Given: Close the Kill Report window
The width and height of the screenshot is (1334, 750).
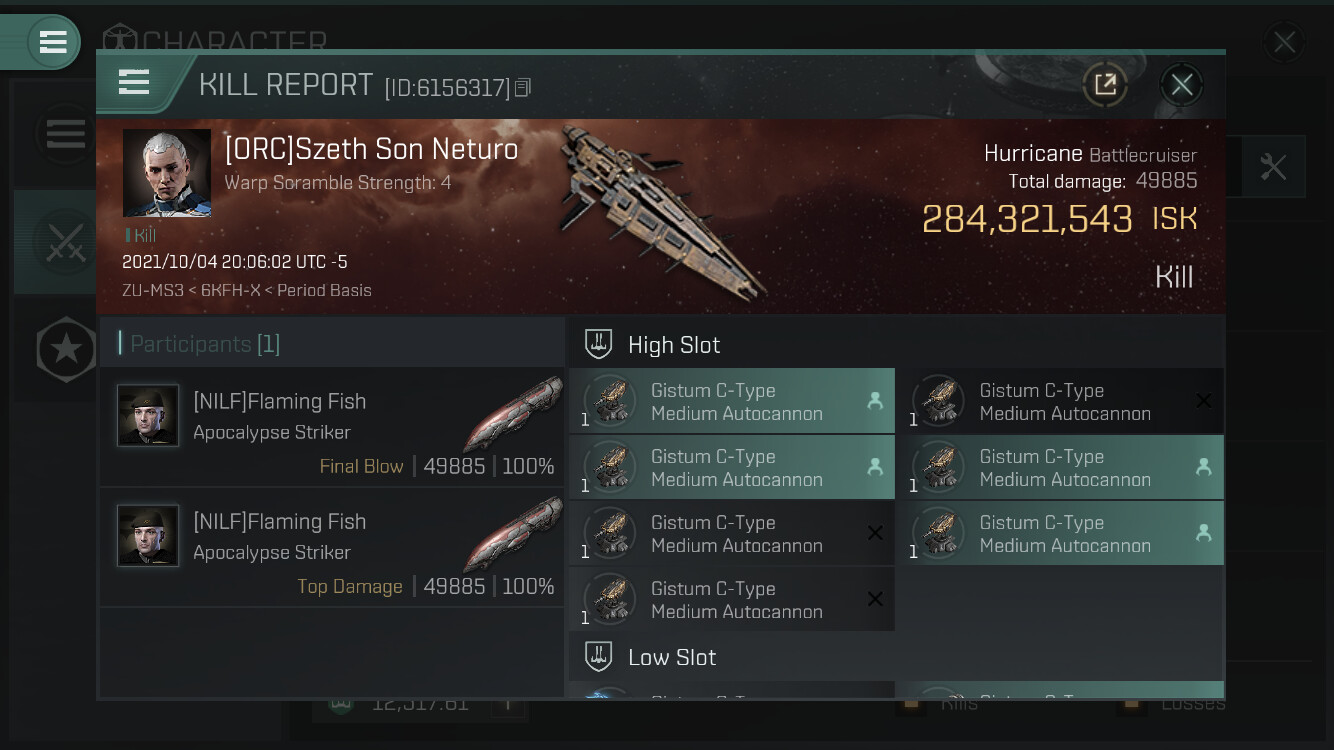Looking at the screenshot, I should pos(1181,85).
